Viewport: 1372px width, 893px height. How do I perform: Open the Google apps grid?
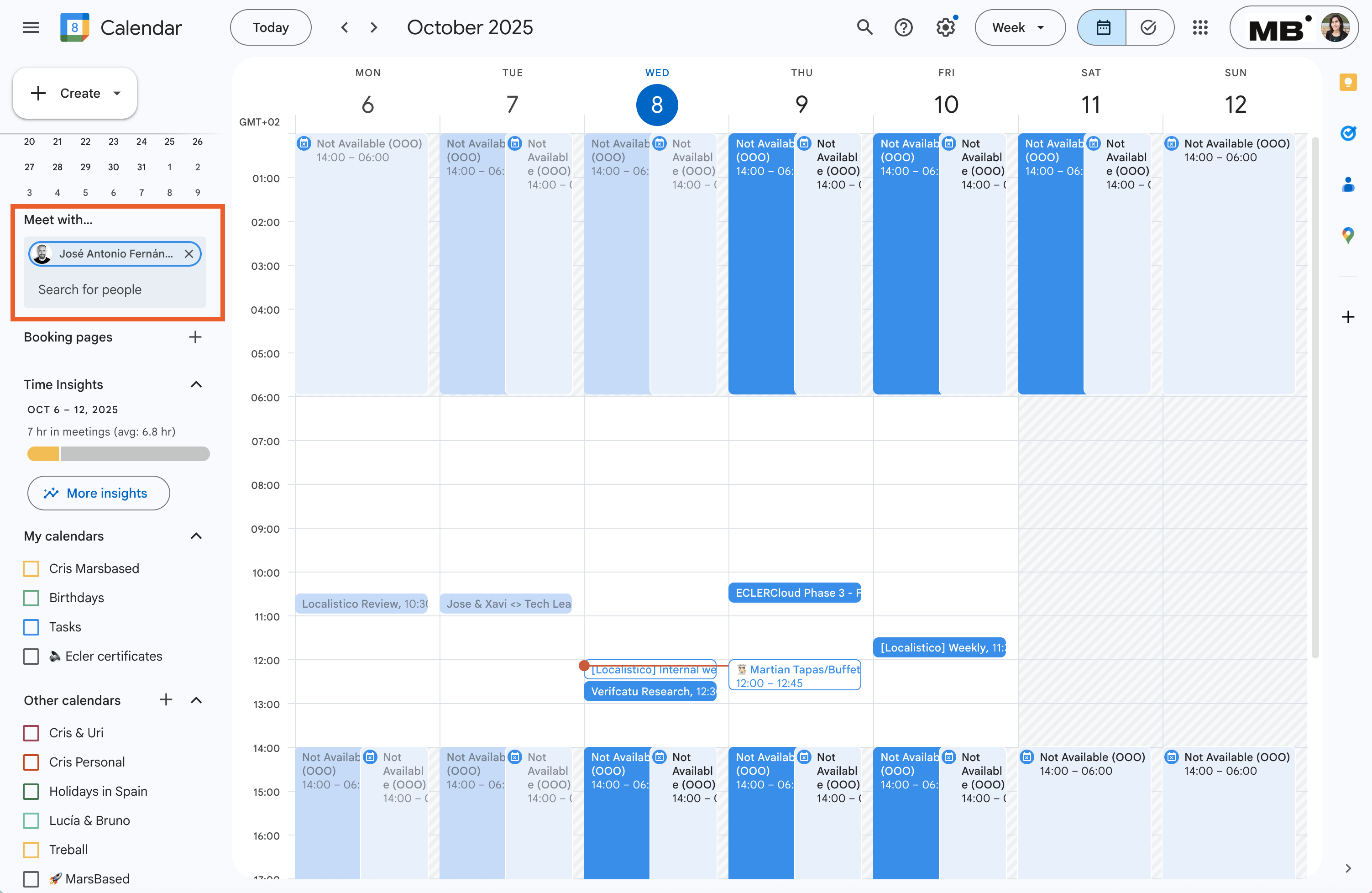pyautogui.click(x=1200, y=27)
